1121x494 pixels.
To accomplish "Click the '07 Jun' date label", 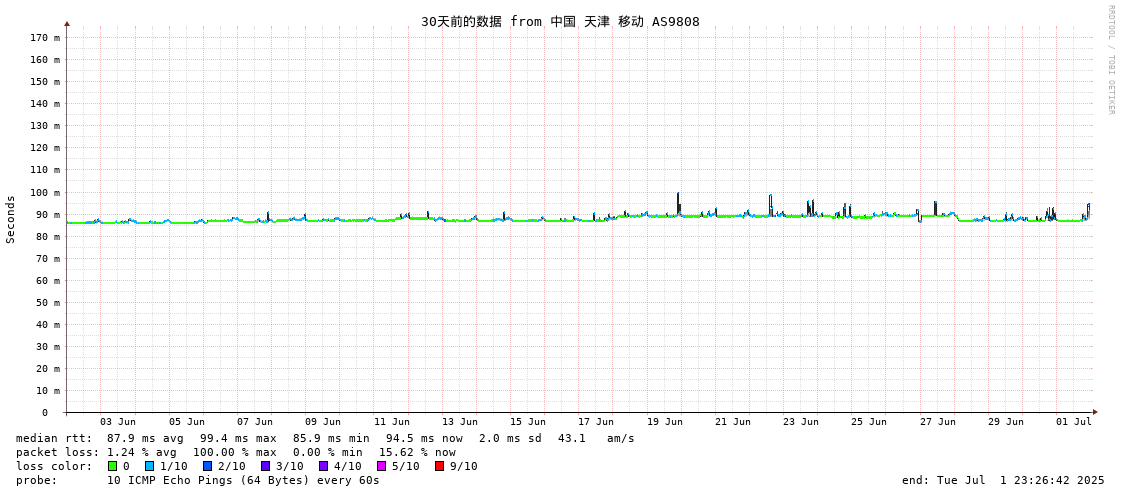I will 255,422.
